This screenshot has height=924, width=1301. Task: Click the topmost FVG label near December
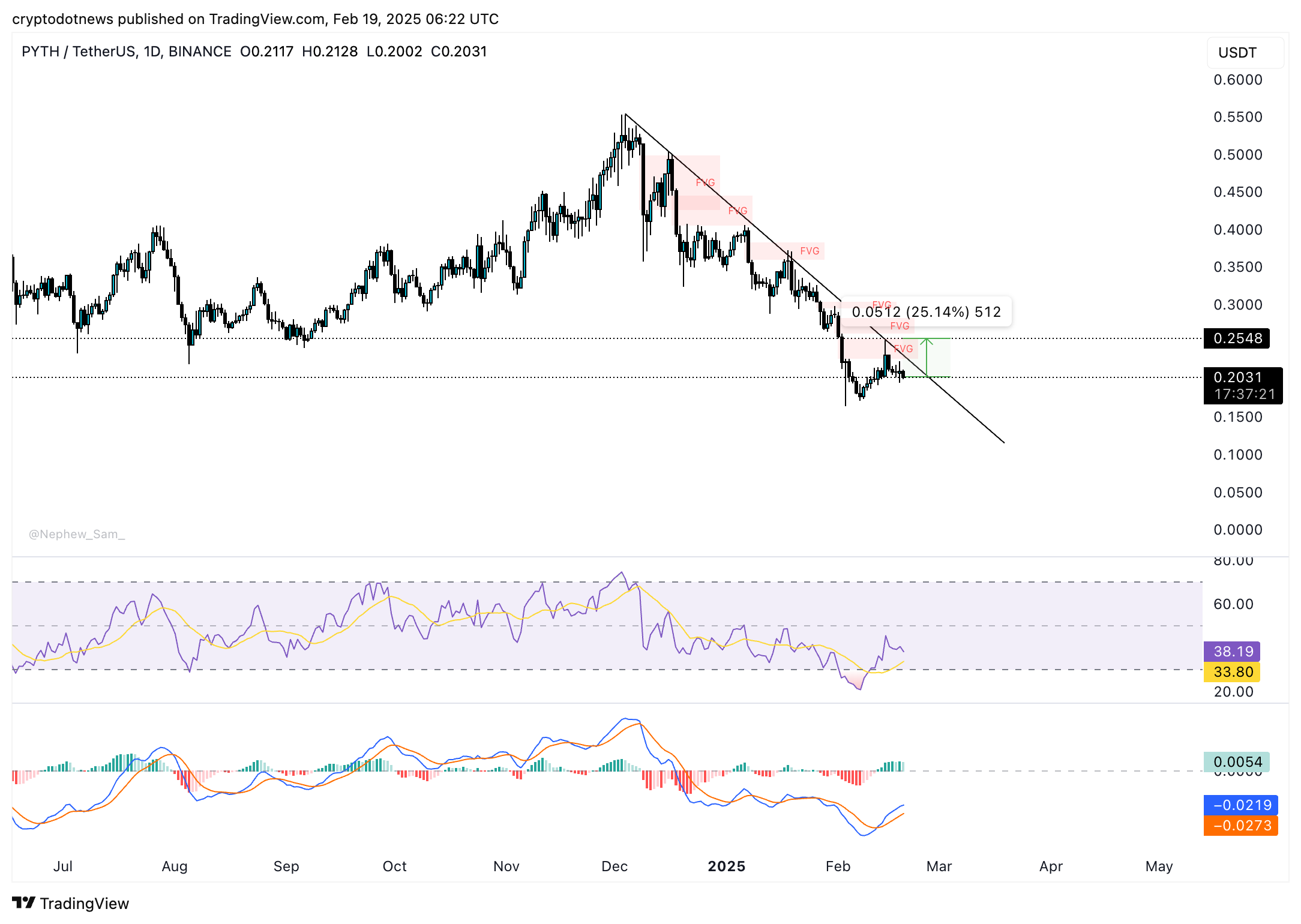pos(705,182)
